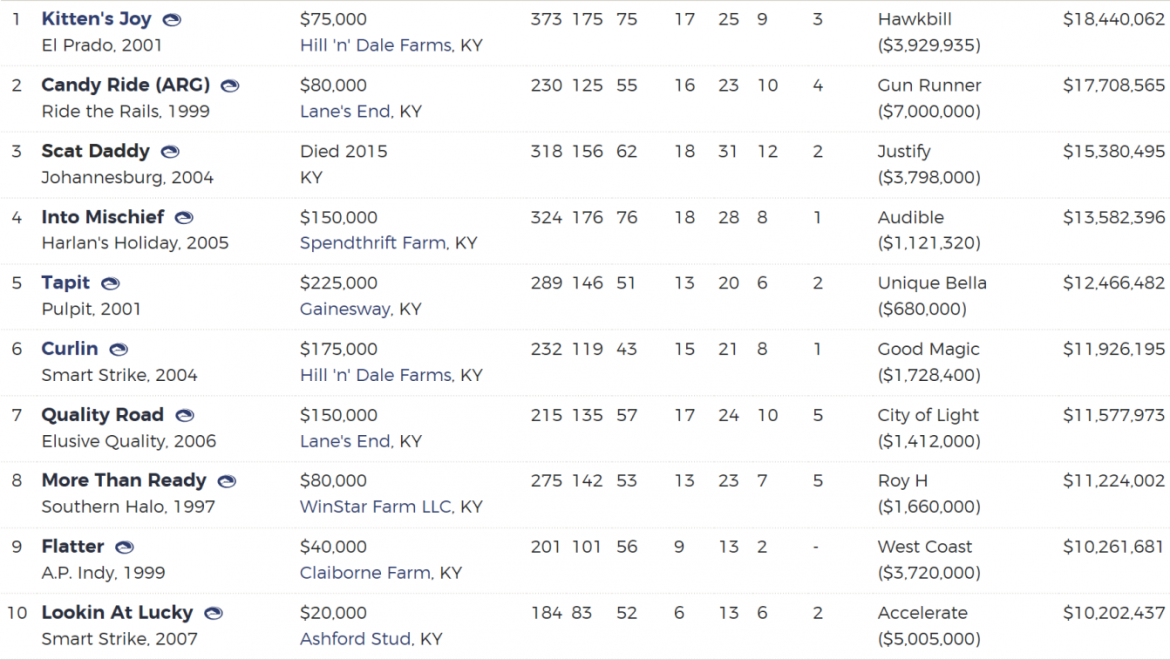Open Hill 'n' Dale Farms link for Curlin
Screen dimensions: 1170x660
376,375
